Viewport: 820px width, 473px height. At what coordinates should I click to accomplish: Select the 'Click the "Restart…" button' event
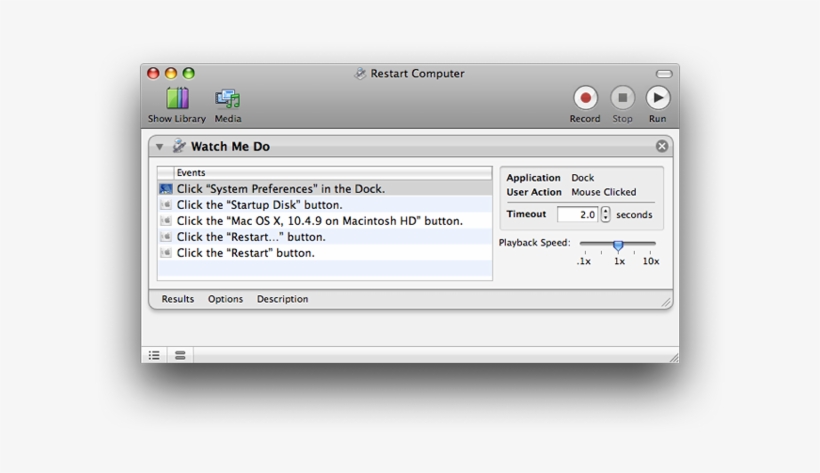click(x=325, y=237)
